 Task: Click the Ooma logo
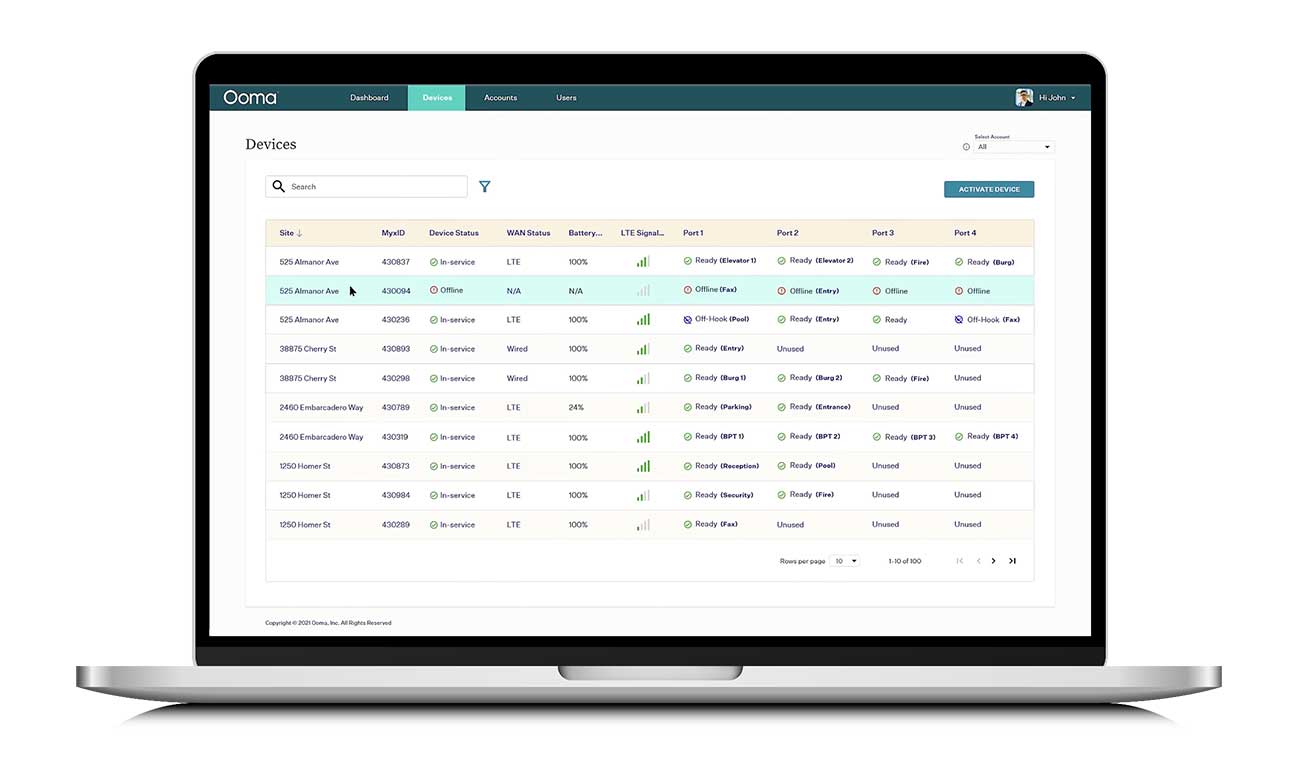coord(250,98)
